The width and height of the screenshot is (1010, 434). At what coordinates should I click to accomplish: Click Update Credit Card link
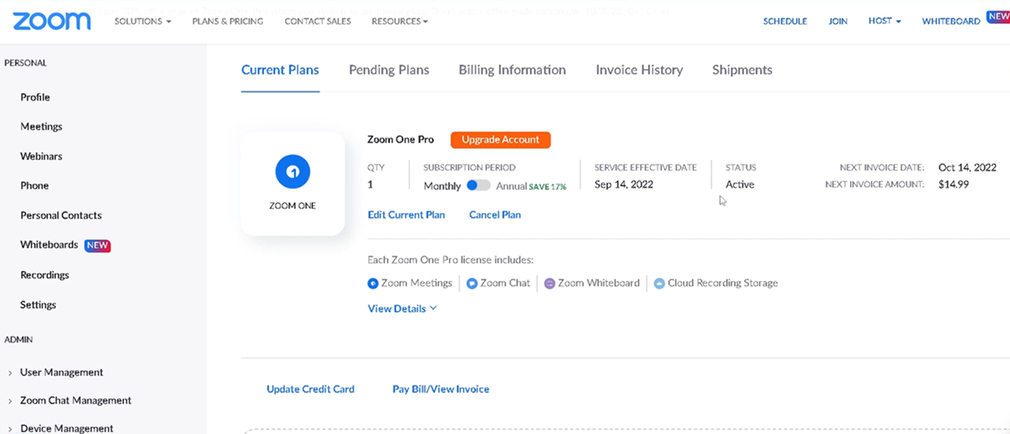(x=310, y=389)
